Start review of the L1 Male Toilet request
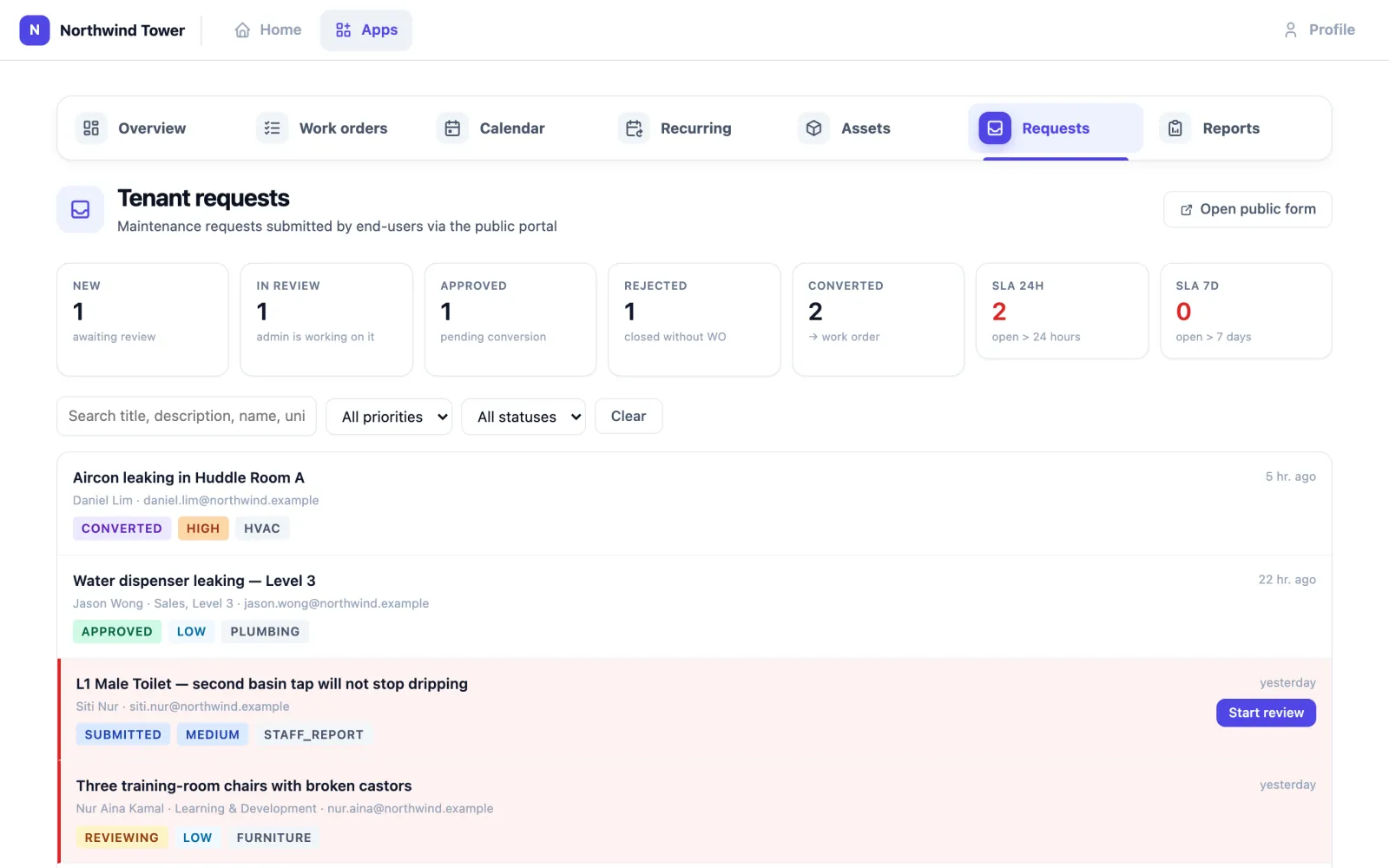 (x=1266, y=713)
